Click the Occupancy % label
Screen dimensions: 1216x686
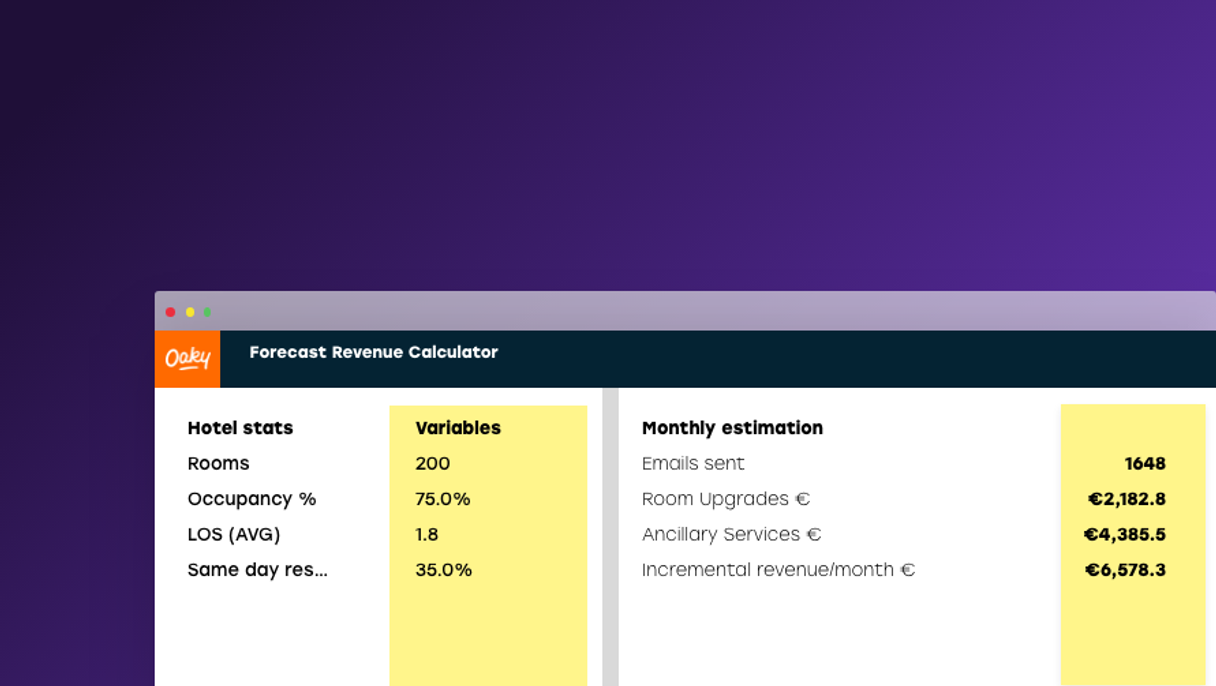click(x=252, y=499)
